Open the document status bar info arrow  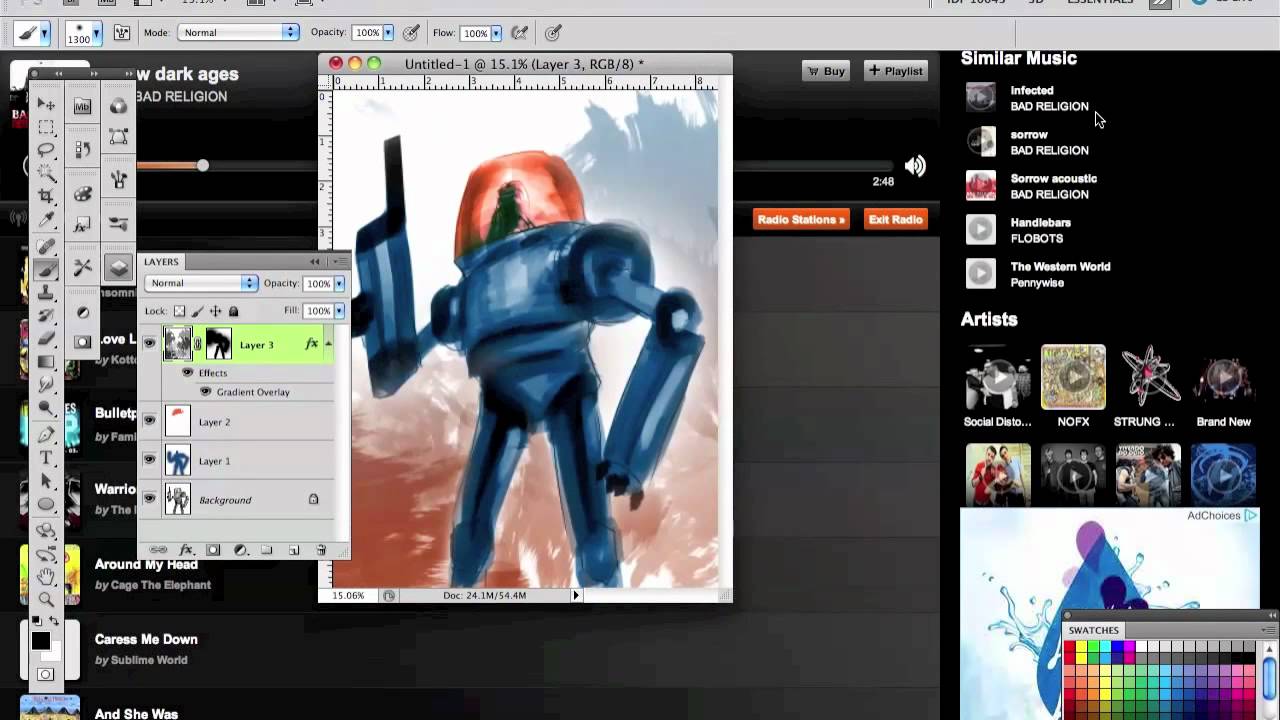pyautogui.click(x=575, y=595)
